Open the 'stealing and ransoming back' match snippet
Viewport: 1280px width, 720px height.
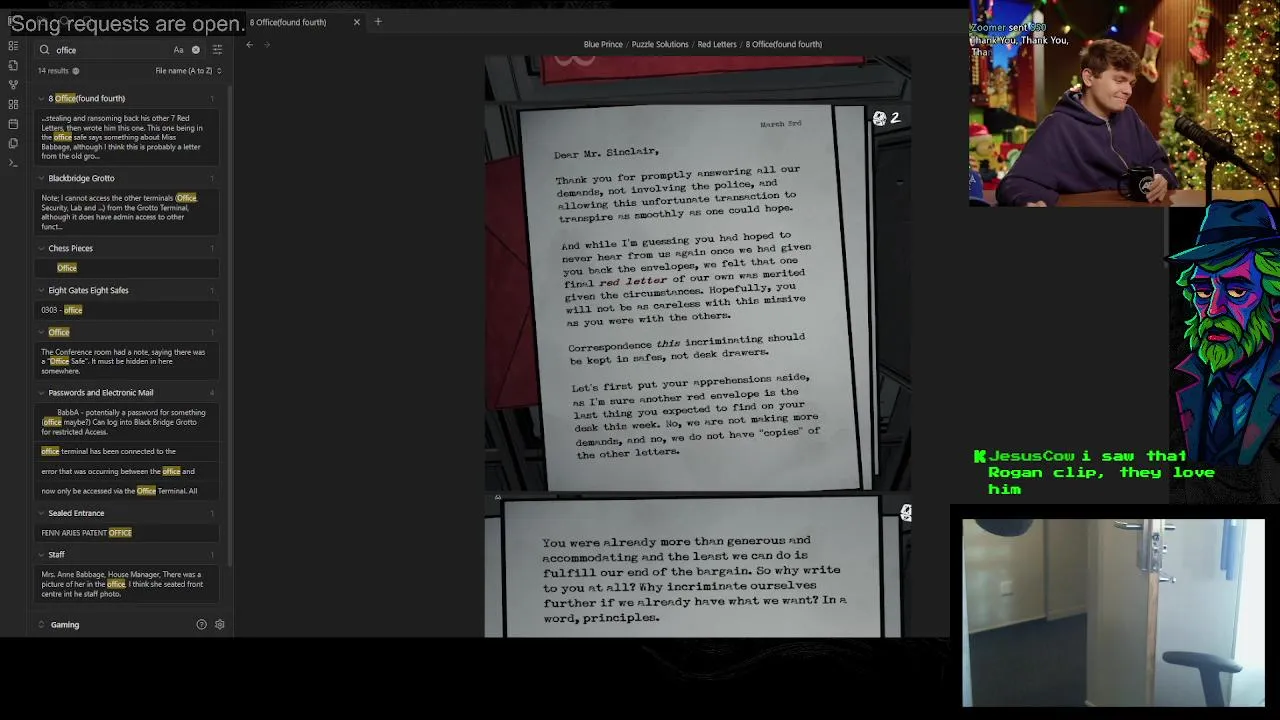(x=128, y=137)
